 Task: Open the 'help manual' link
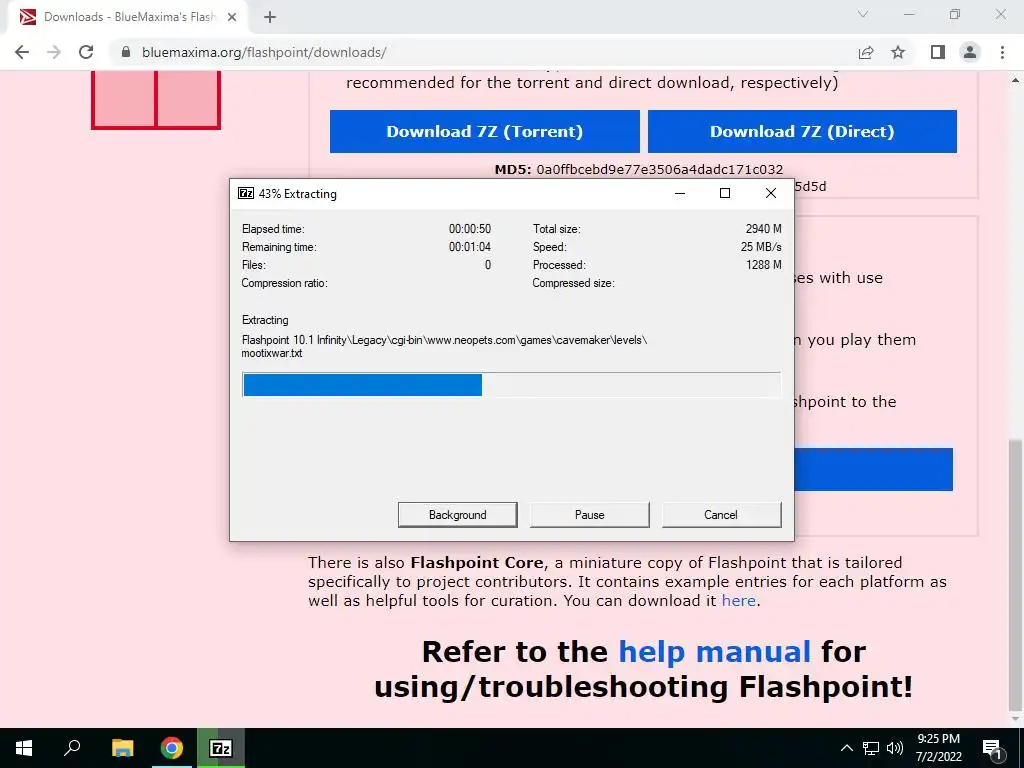pos(714,652)
